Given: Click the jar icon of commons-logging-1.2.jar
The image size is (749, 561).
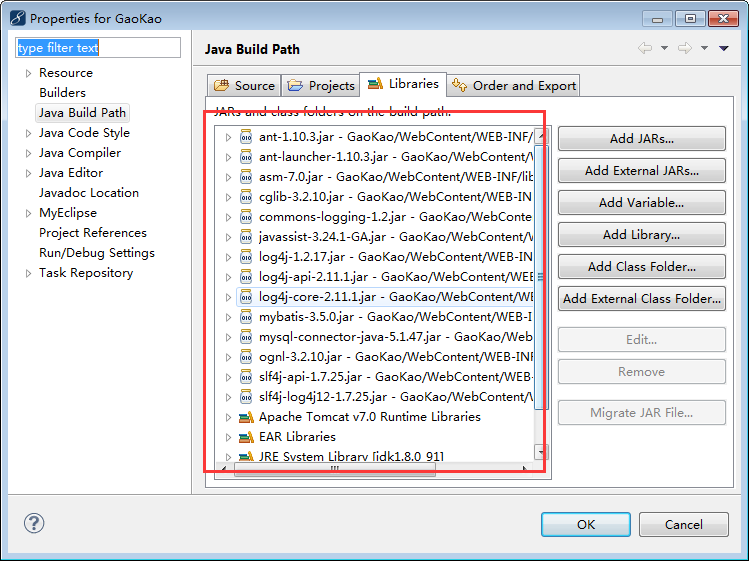Looking at the screenshot, I should point(246,217).
